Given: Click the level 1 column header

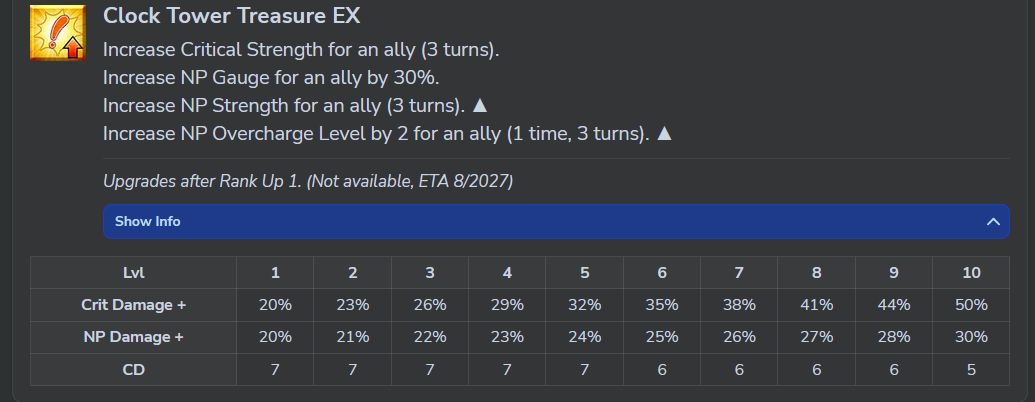Looking at the screenshot, I should [x=275, y=273].
